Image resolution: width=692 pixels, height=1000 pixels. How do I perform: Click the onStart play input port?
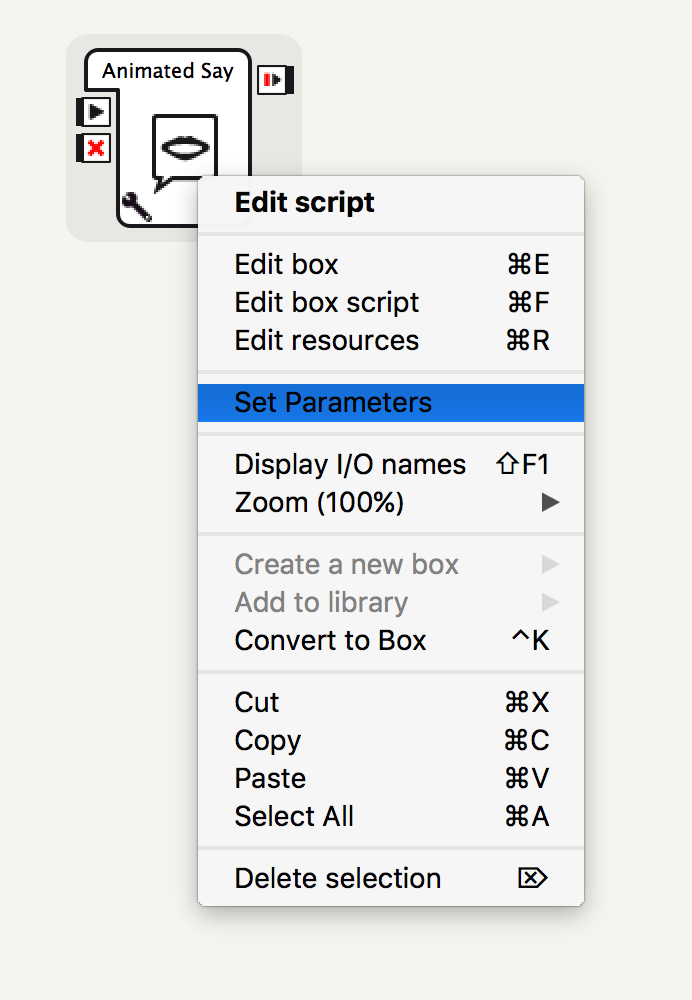(94, 112)
